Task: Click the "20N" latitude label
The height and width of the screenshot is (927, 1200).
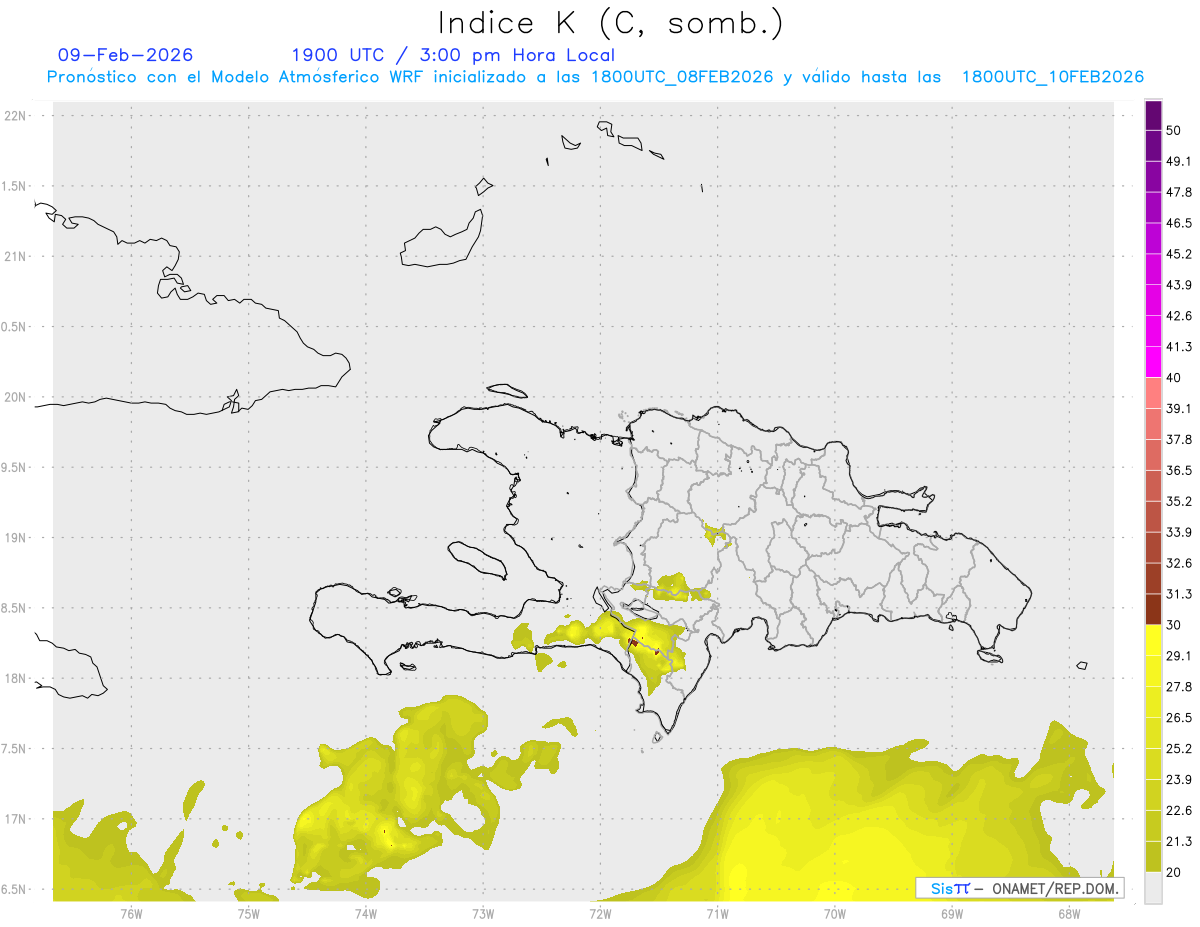Action: (x=16, y=397)
